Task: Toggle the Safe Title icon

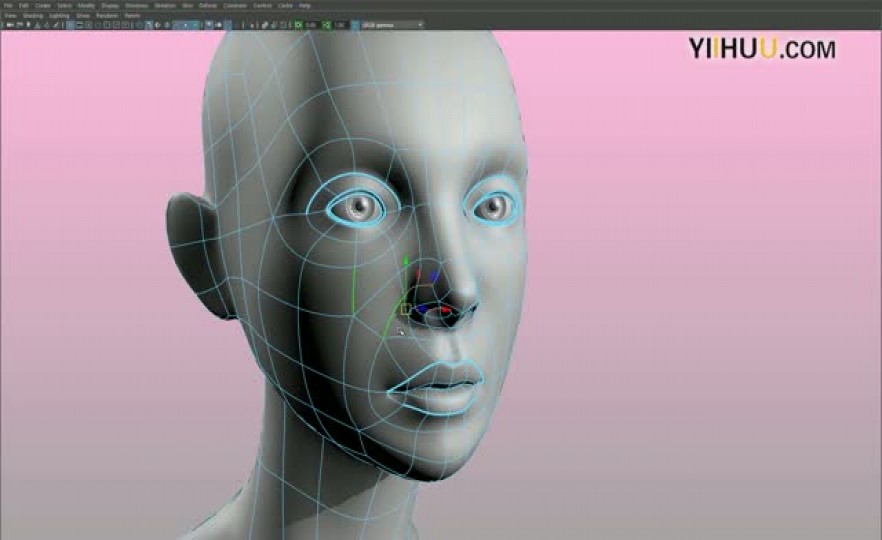Action: (x=124, y=25)
